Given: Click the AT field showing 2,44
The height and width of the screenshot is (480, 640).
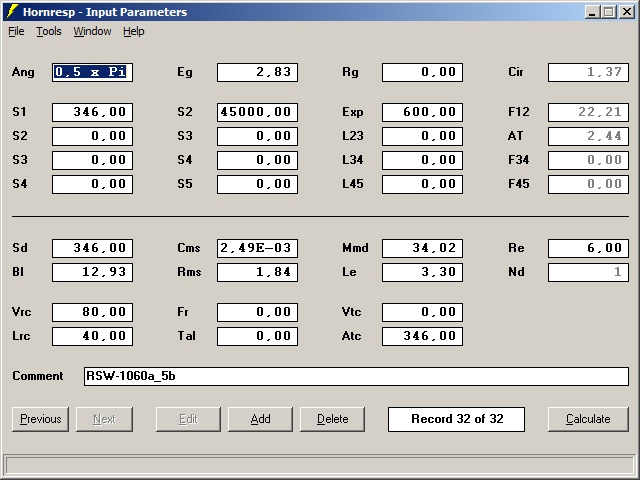Looking at the screenshot, I should 588,136.
